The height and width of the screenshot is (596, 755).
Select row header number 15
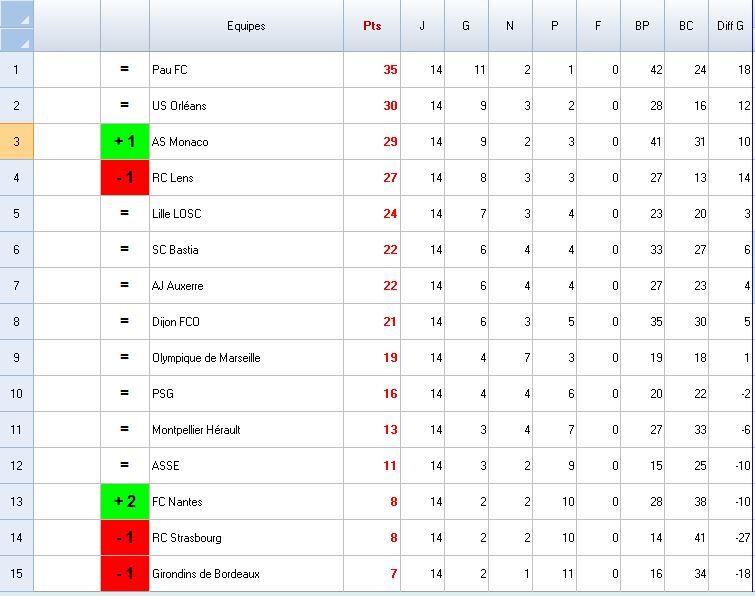pyautogui.click(x=16, y=574)
